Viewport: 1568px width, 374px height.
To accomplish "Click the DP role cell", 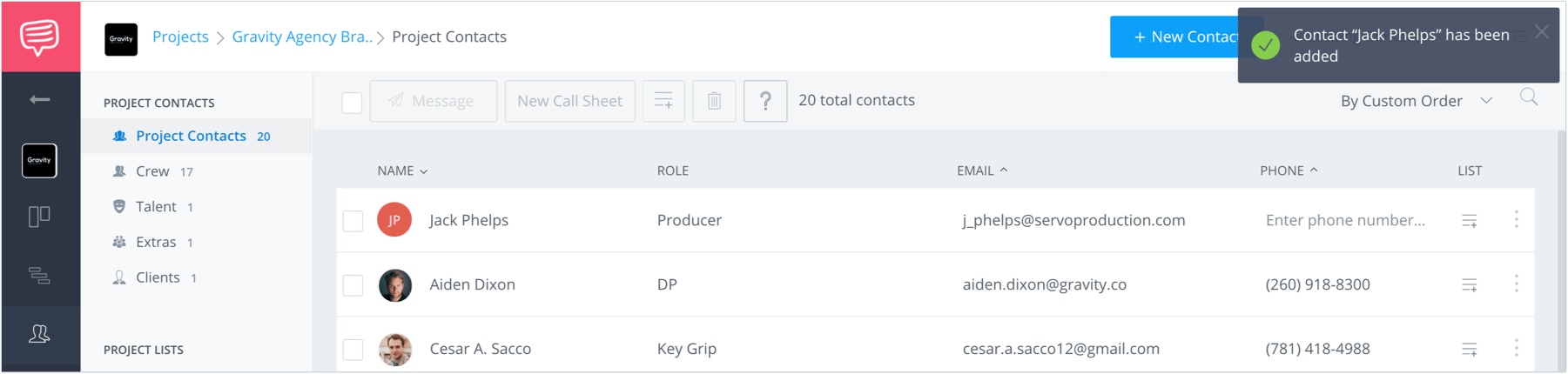I will tap(667, 284).
